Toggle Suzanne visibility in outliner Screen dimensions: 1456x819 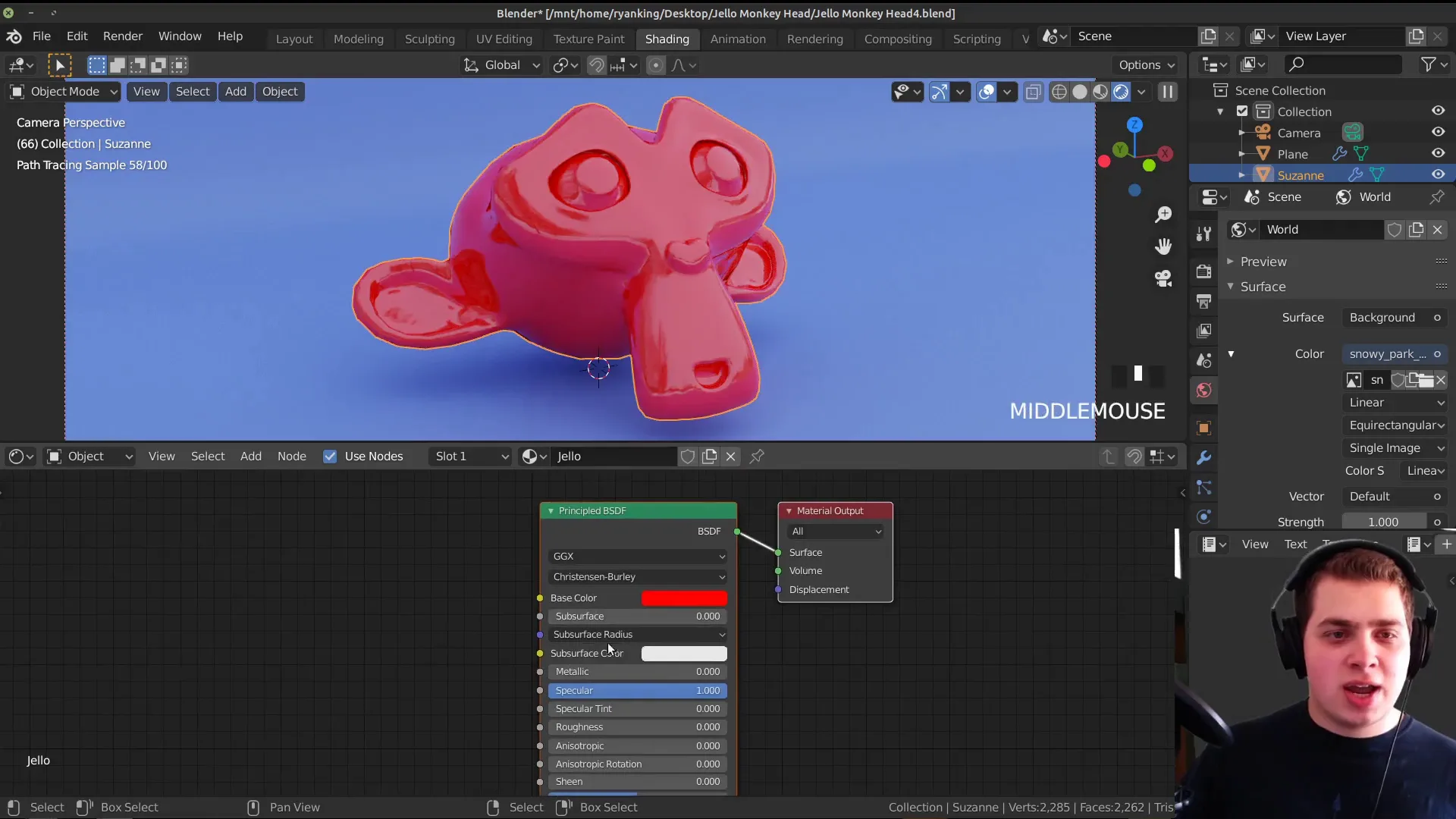click(1438, 175)
